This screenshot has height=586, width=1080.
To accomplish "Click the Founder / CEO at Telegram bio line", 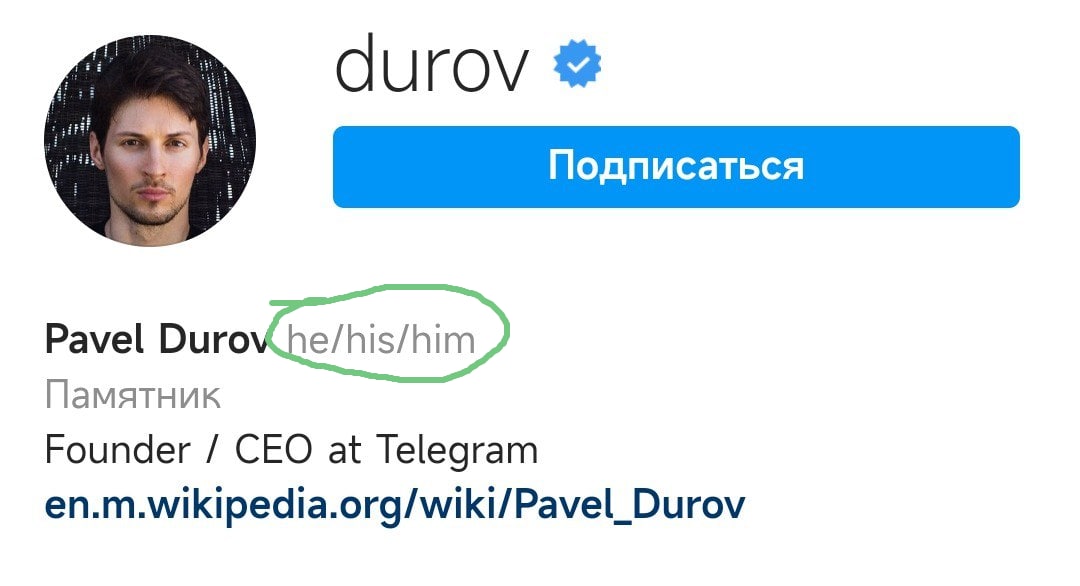I will (x=291, y=450).
